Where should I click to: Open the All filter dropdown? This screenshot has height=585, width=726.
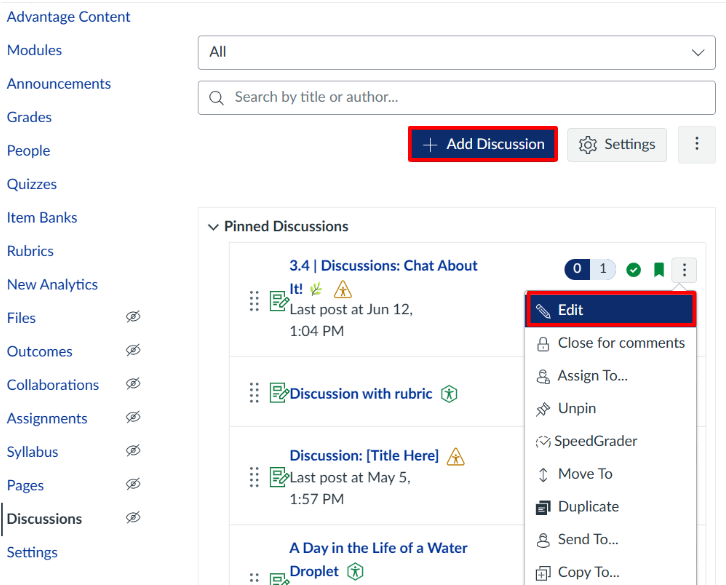tap(456, 52)
